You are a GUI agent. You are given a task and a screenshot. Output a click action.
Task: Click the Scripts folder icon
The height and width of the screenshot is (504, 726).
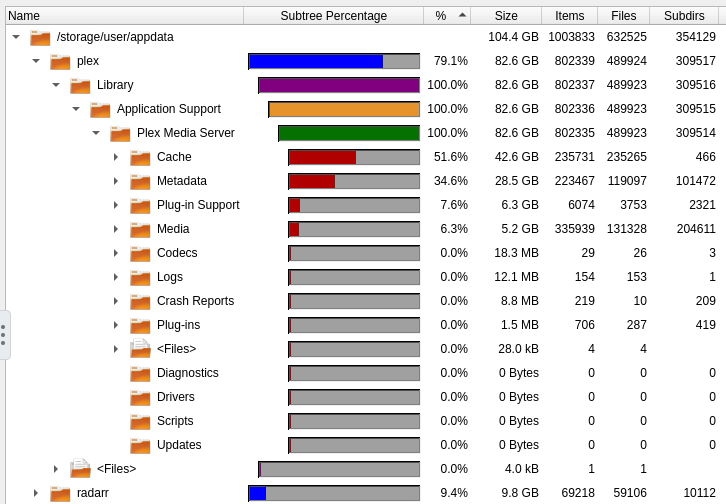[140, 423]
